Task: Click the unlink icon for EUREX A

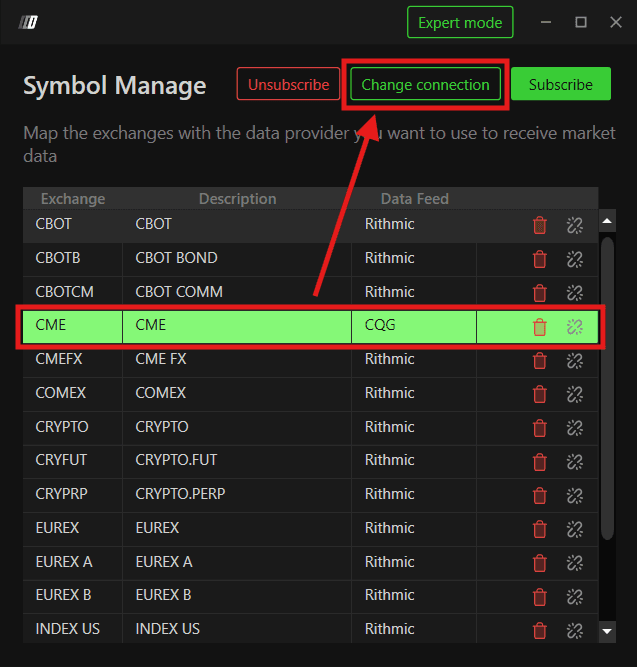Action: coord(574,563)
